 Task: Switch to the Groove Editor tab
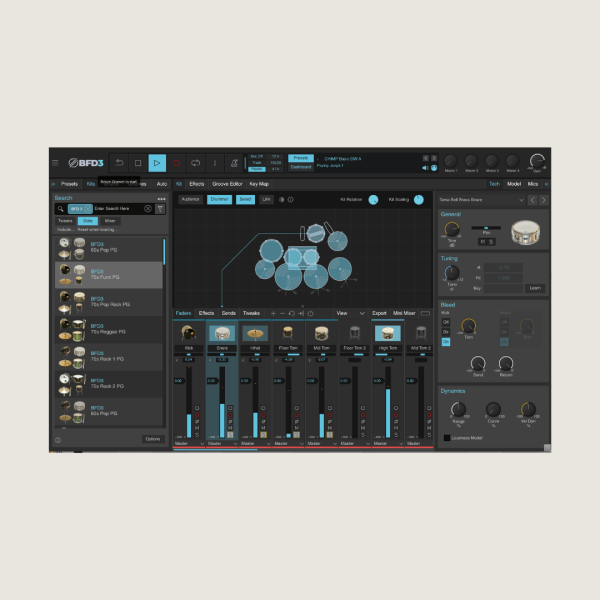tap(227, 184)
